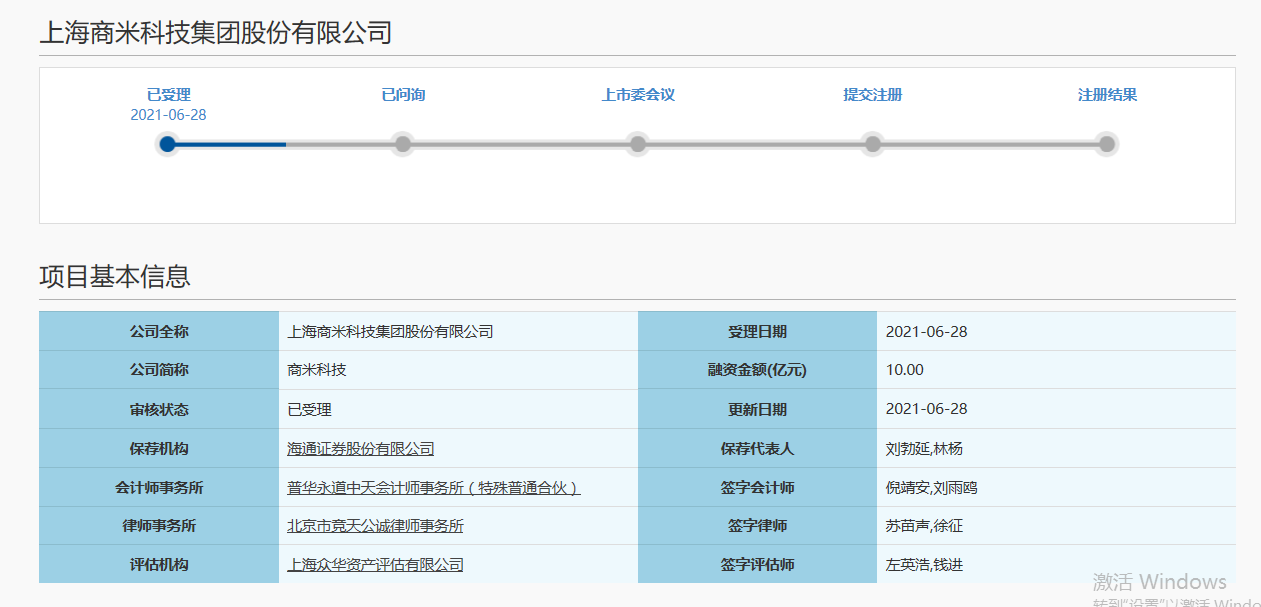Click the 倪靖安,刘雨鸥 accountants cell
This screenshot has height=607, width=1261.
(1056, 488)
